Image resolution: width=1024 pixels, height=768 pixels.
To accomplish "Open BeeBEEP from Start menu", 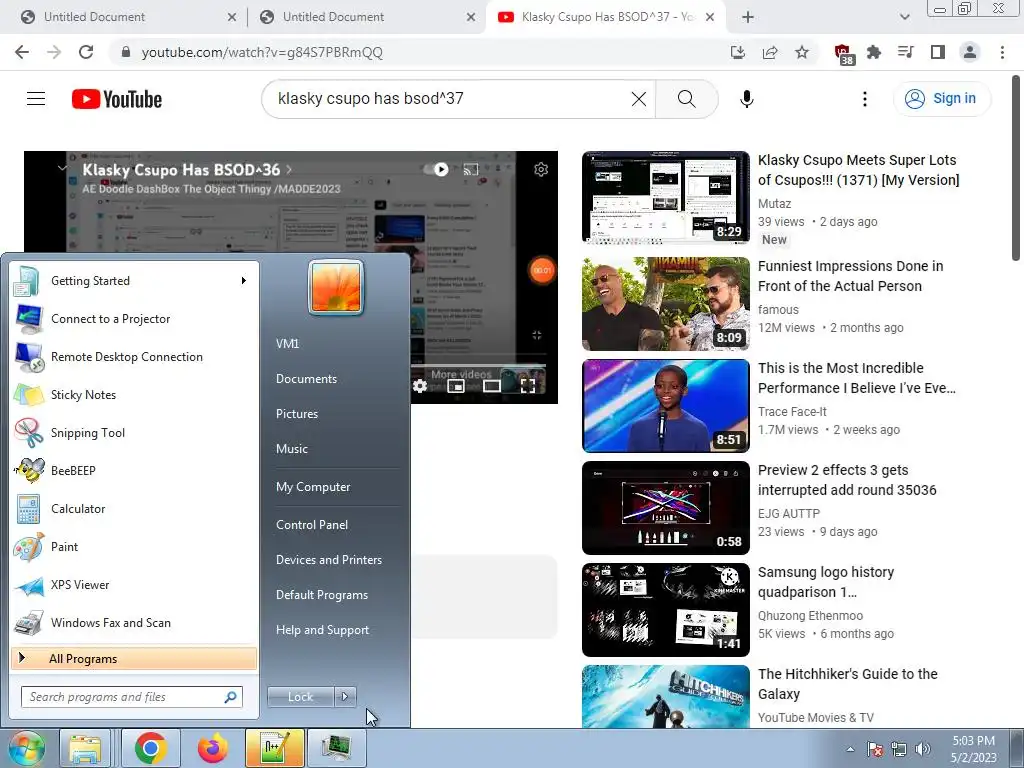I will [x=134, y=470].
